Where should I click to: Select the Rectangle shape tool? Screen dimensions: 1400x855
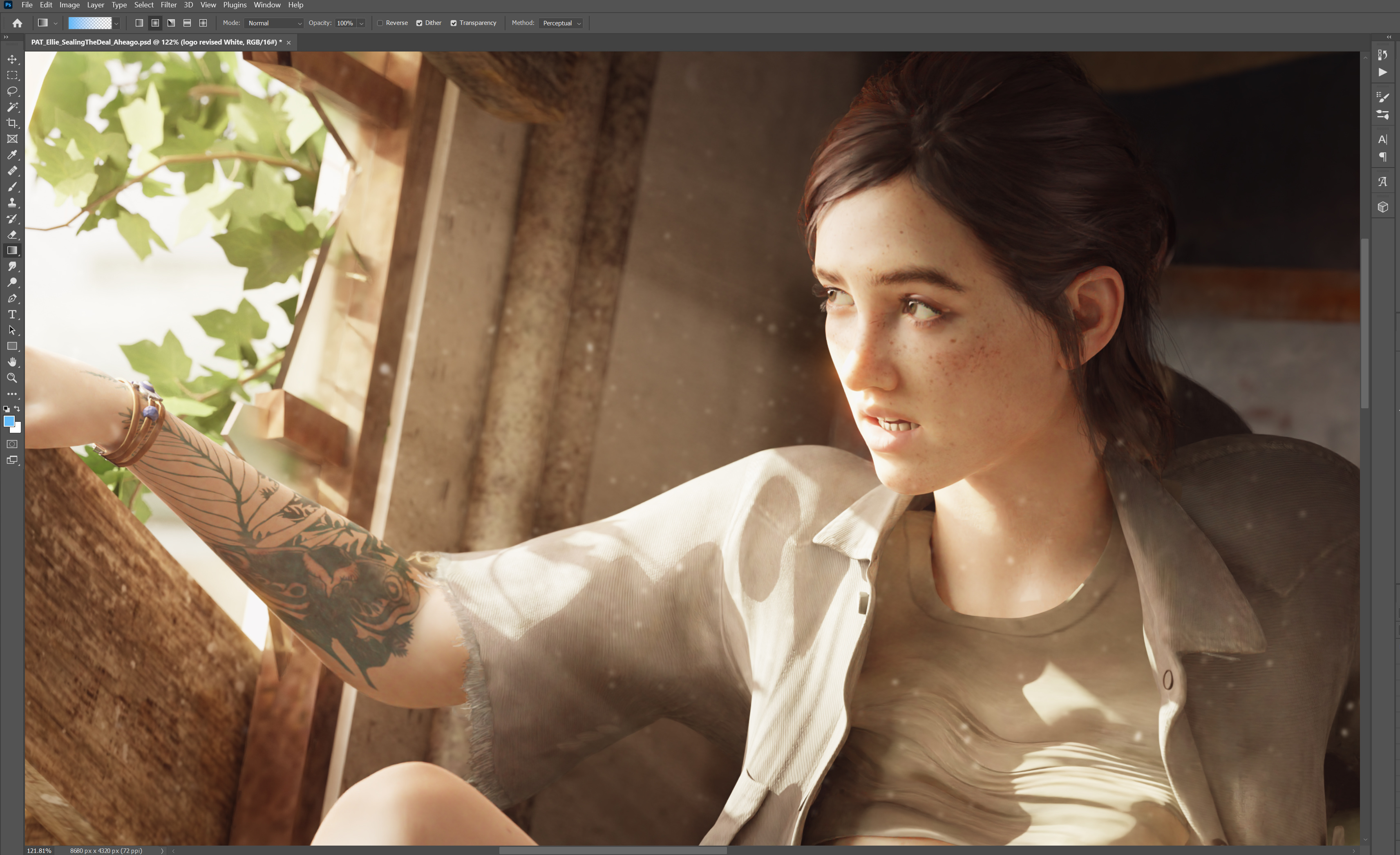click(x=12, y=346)
